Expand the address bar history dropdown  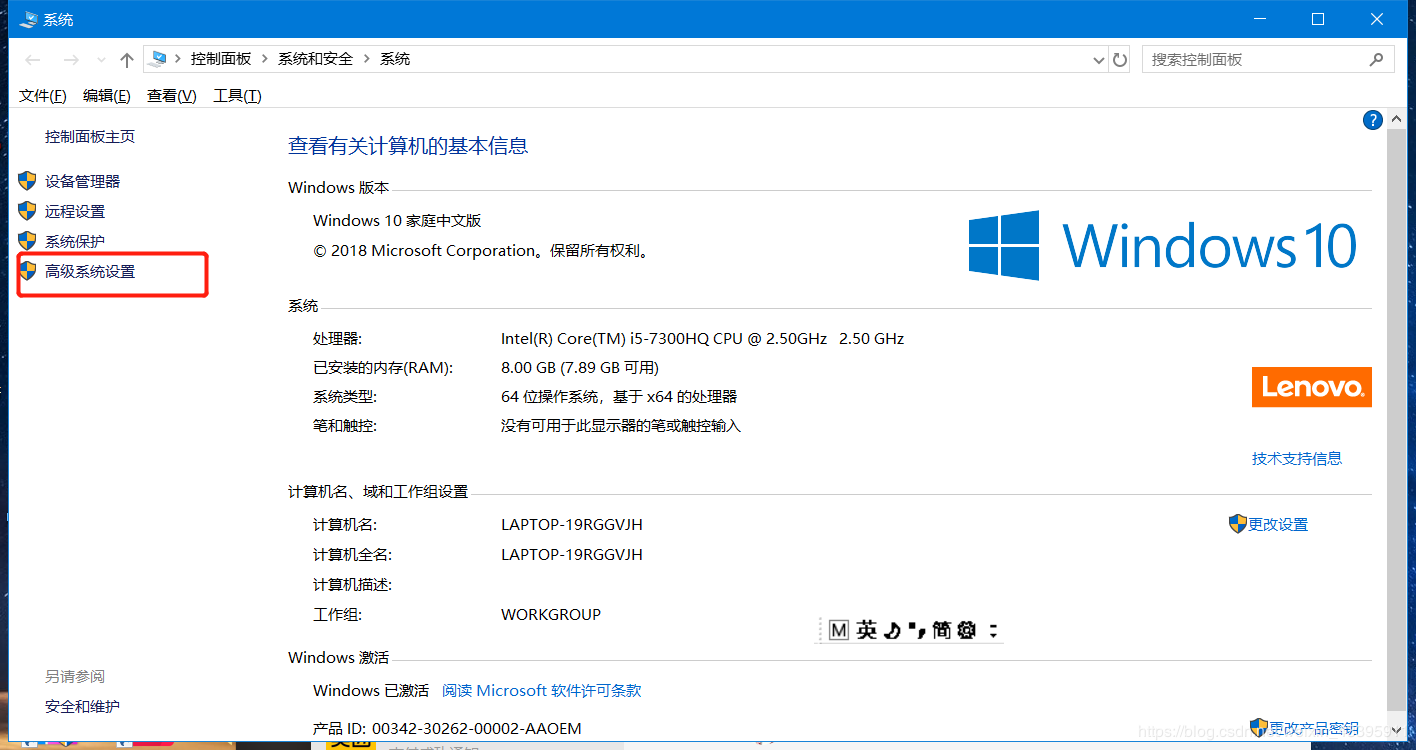(x=1098, y=59)
